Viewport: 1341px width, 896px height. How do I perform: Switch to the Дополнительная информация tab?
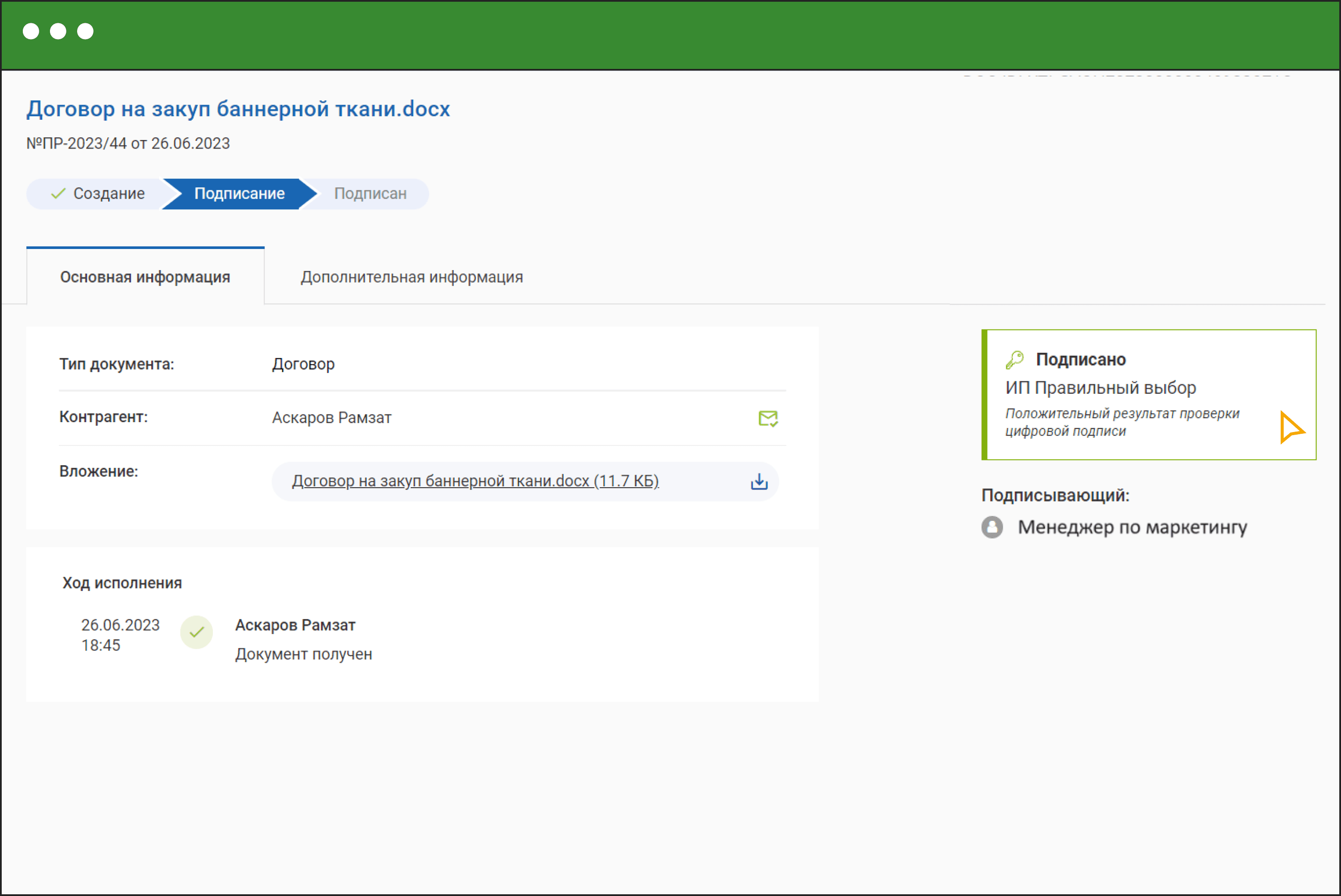tap(412, 277)
